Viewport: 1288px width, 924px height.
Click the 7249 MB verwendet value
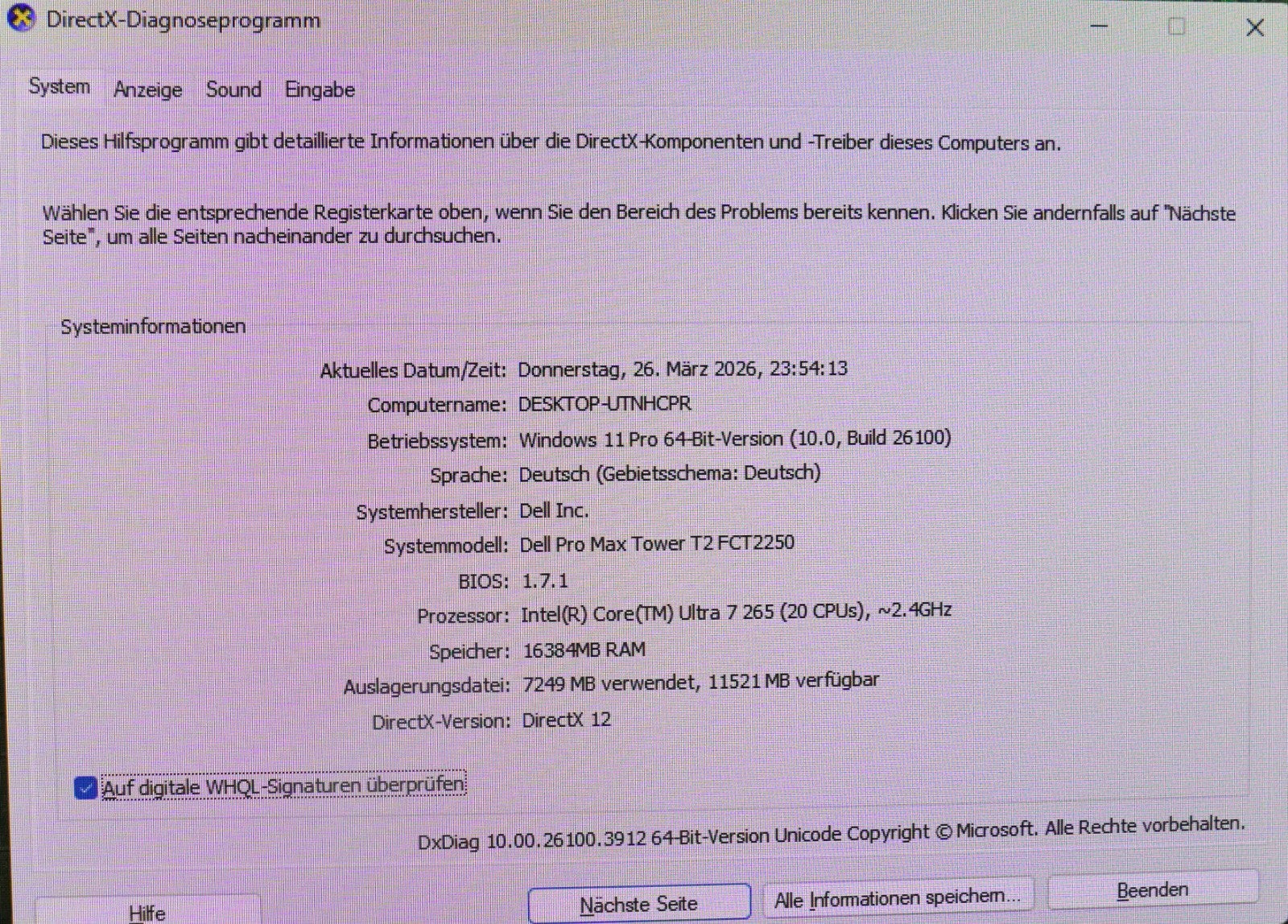pos(609,683)
